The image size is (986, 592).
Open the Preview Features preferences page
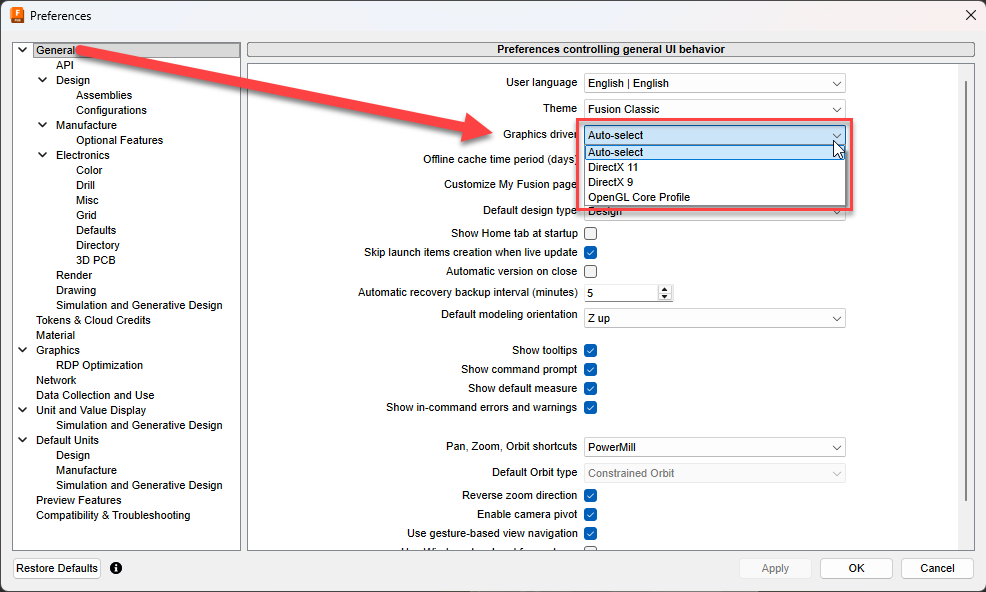pos(78,500)
